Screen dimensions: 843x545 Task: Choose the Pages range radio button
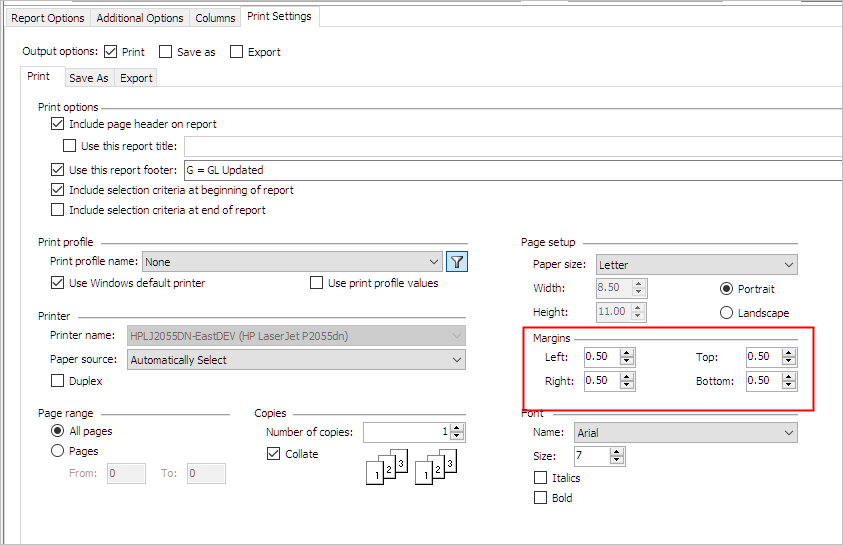pos(57,451)
